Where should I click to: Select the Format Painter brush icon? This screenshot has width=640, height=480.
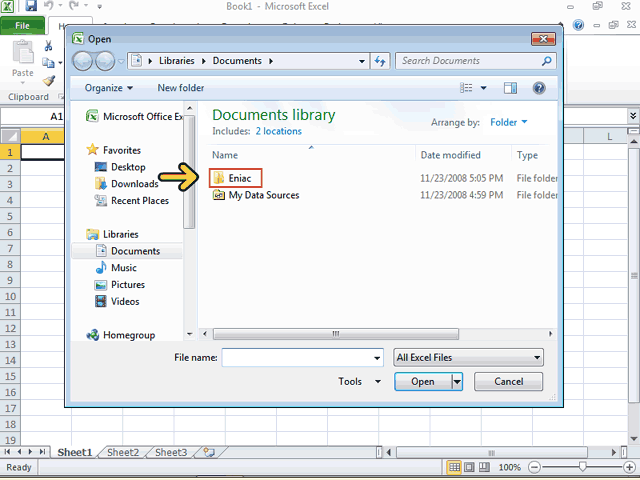[x=49, y=80]
